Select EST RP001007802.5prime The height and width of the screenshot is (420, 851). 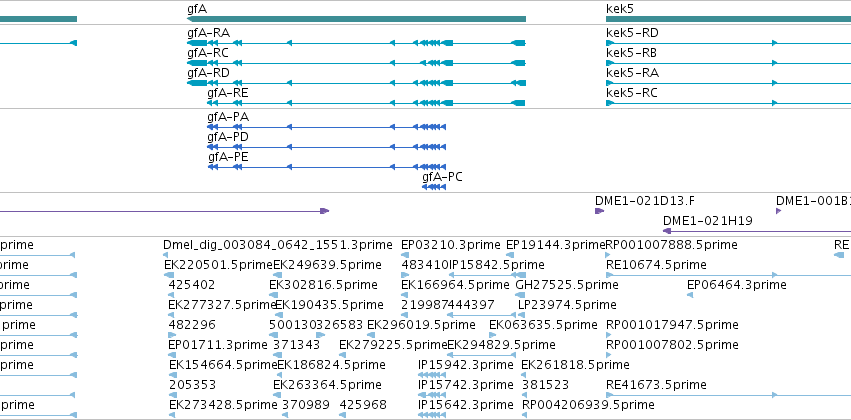click(672, 346)
